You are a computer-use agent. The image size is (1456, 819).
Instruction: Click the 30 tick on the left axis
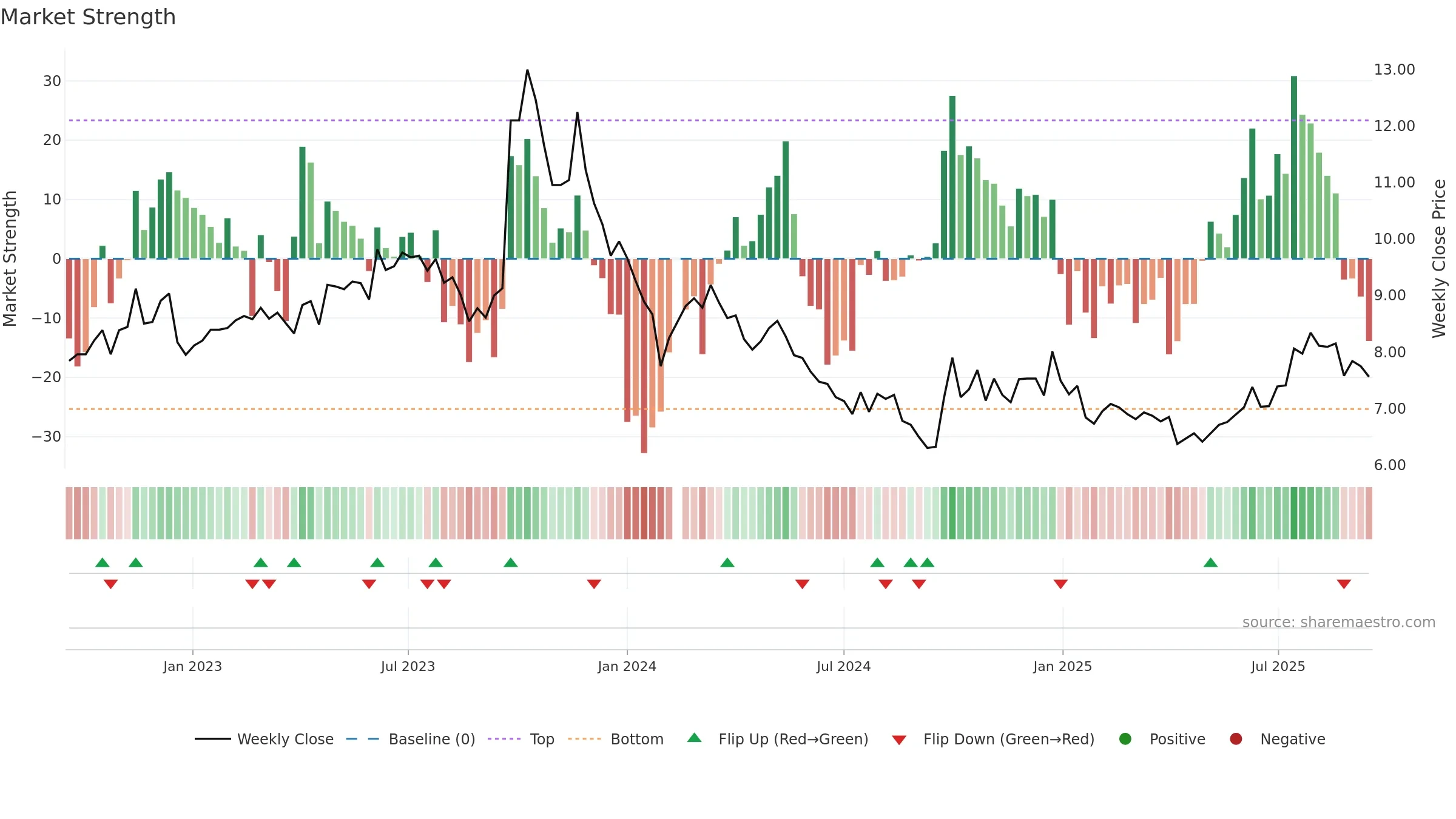(52, 81)
